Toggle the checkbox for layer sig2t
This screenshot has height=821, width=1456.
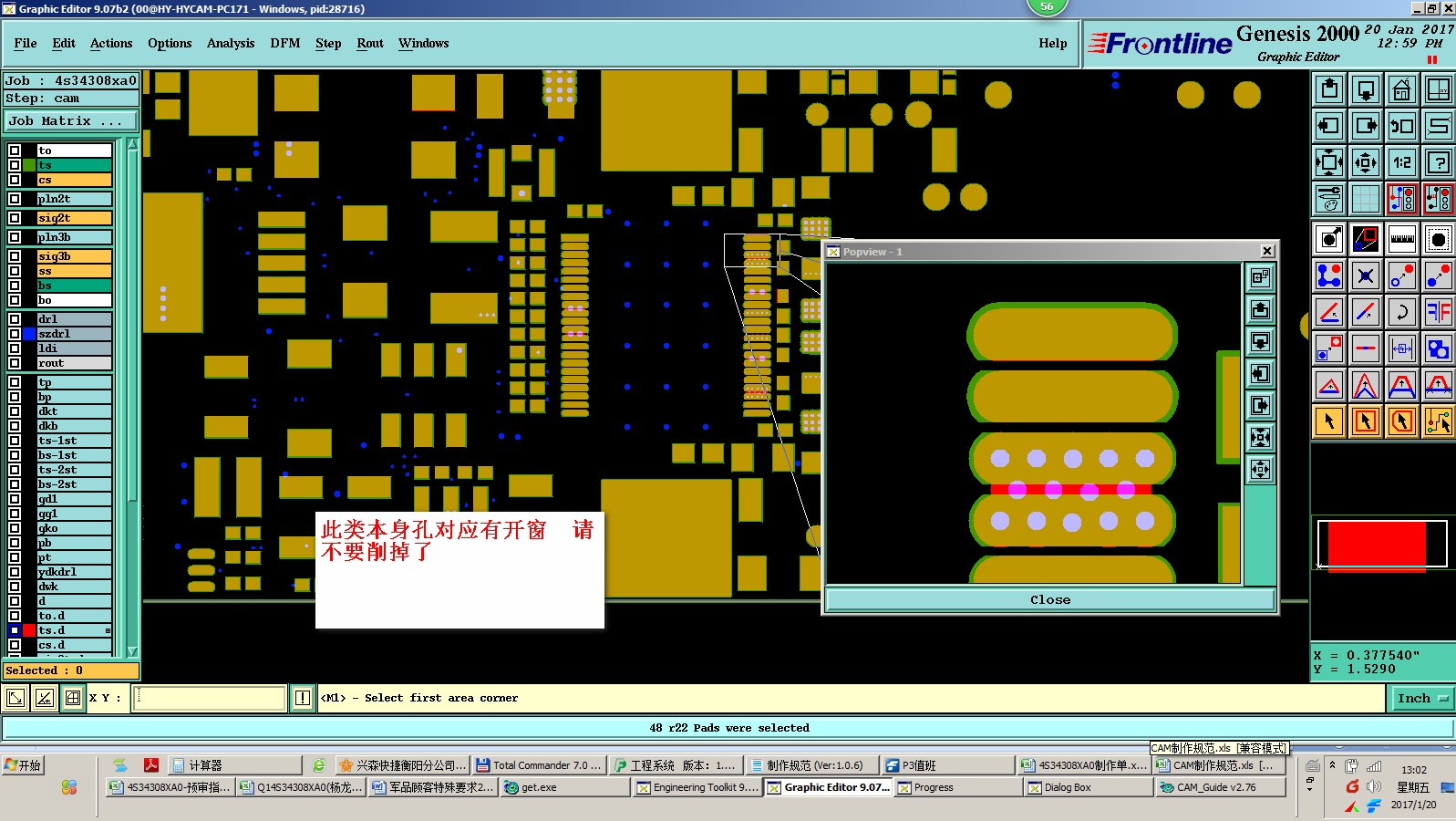pos(15,218)
